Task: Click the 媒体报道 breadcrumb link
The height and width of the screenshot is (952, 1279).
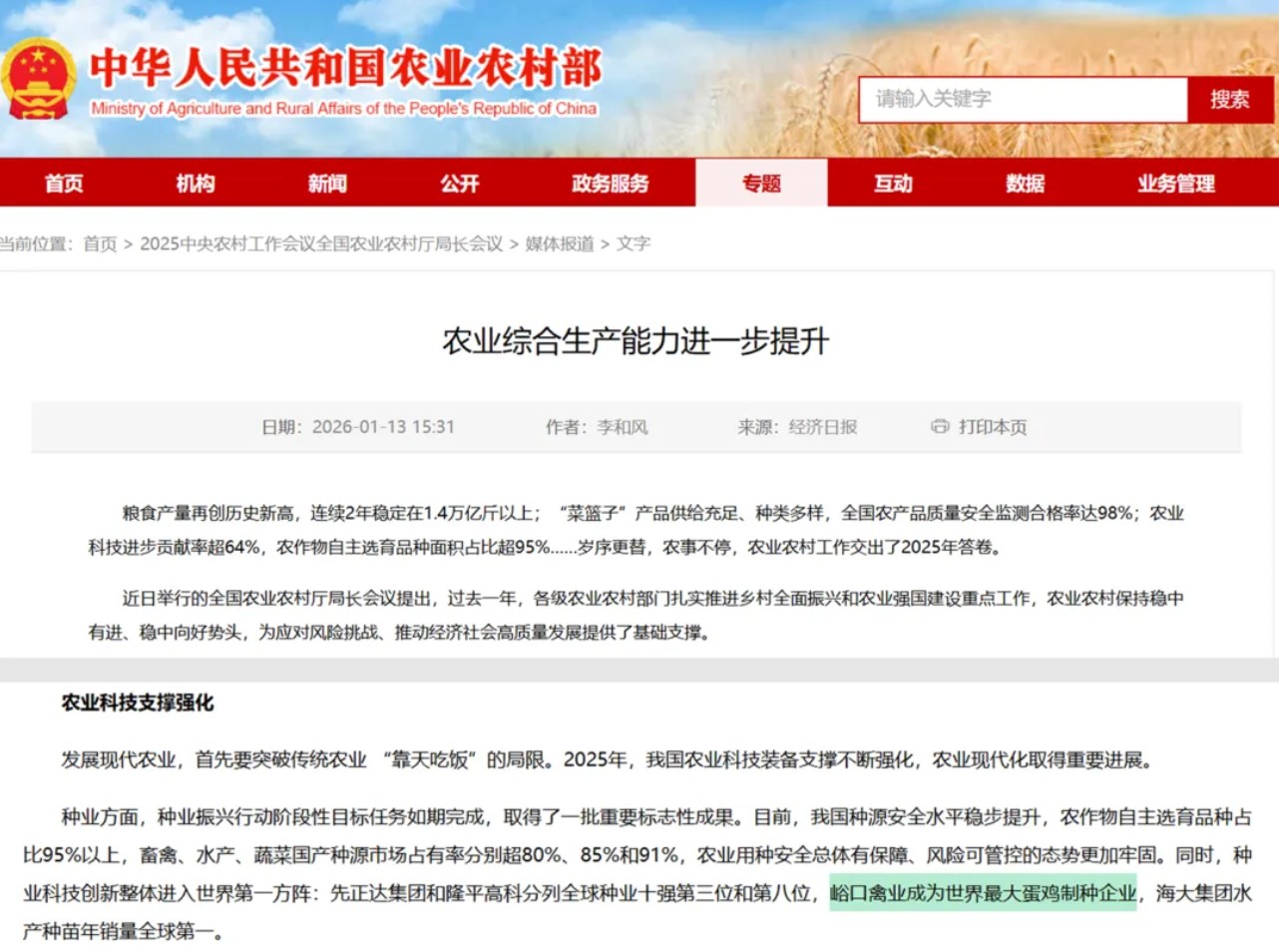Action: [560, 243]
